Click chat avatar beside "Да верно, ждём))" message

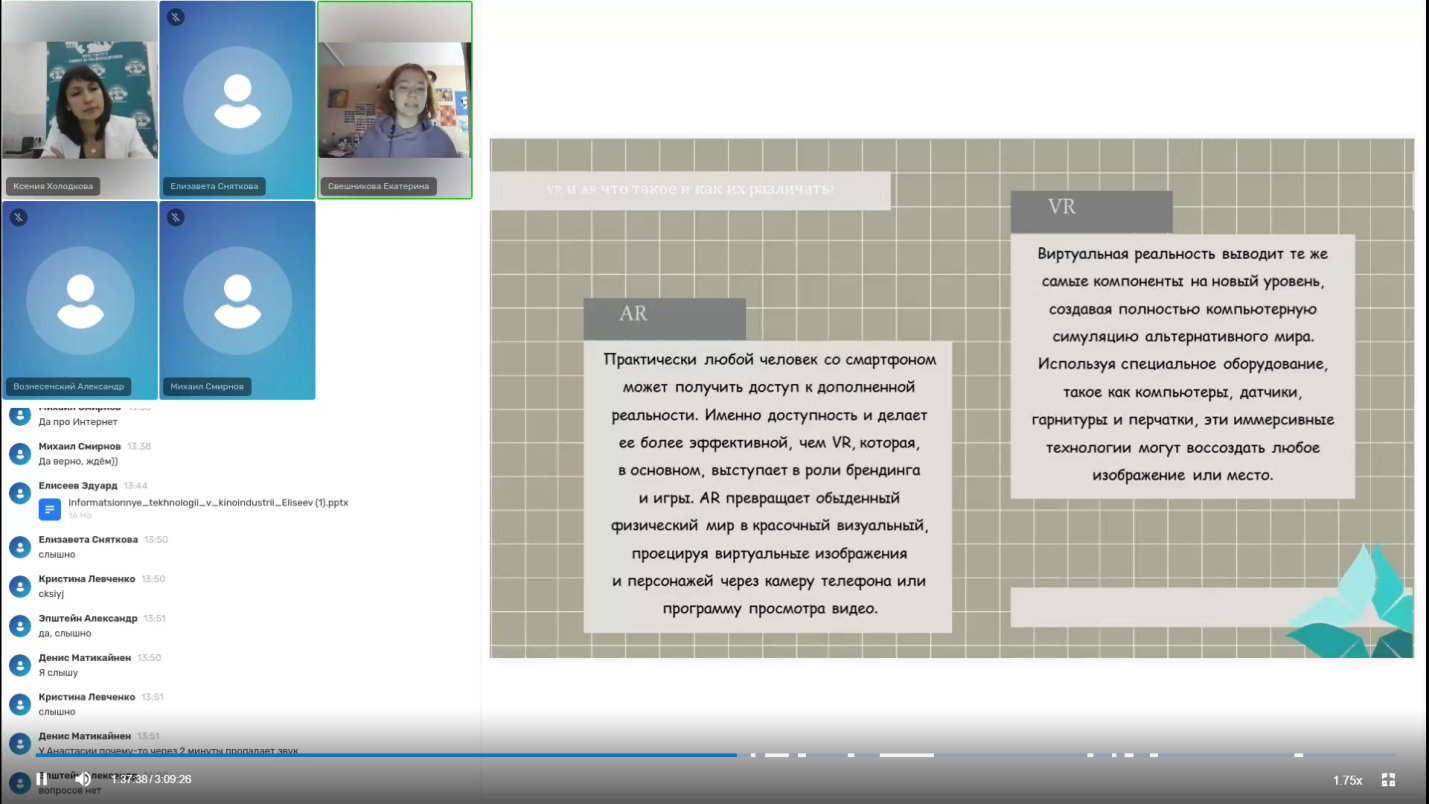tap(20, 454)
